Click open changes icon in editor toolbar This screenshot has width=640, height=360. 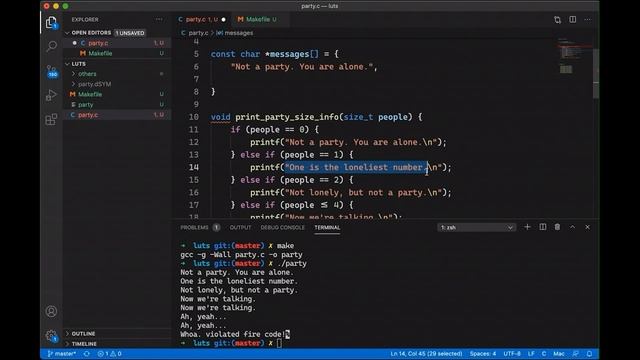557,20
